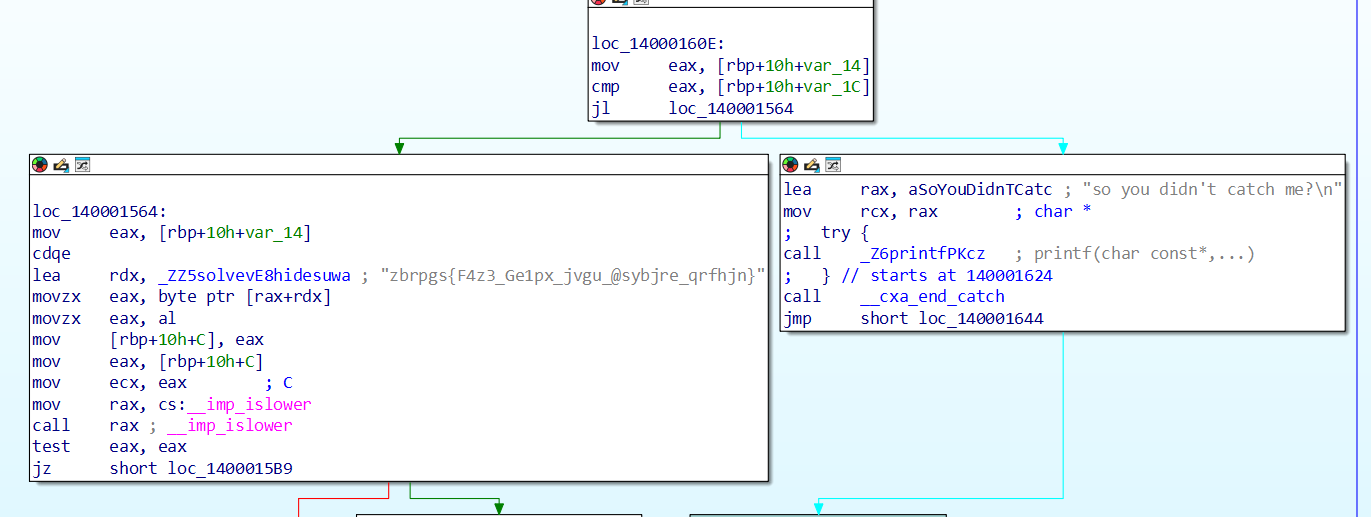Click the mov rcx, rax instruction

pyautogui.click(x=858, y=212)
